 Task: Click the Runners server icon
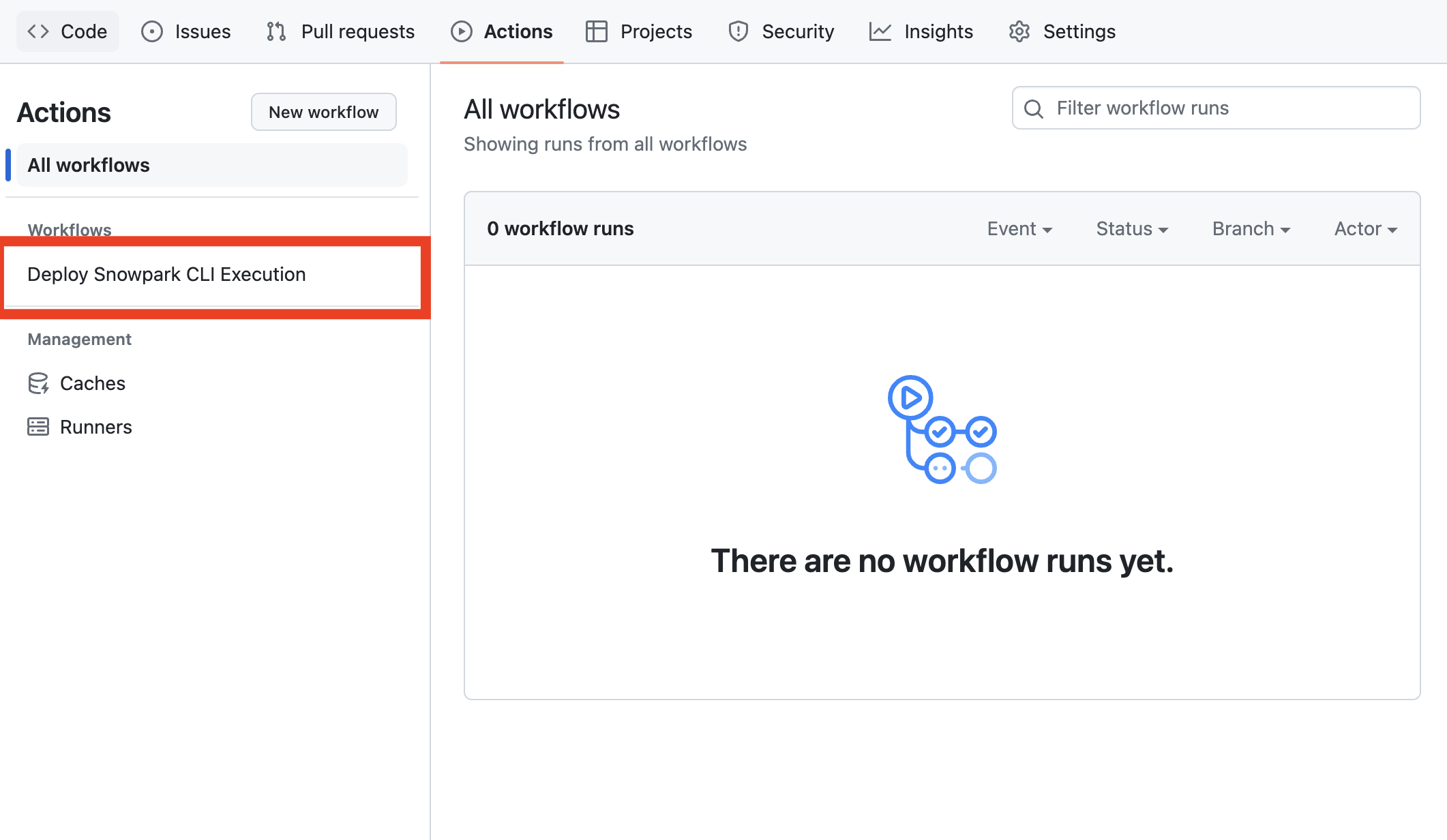click(x=38, y=427)
